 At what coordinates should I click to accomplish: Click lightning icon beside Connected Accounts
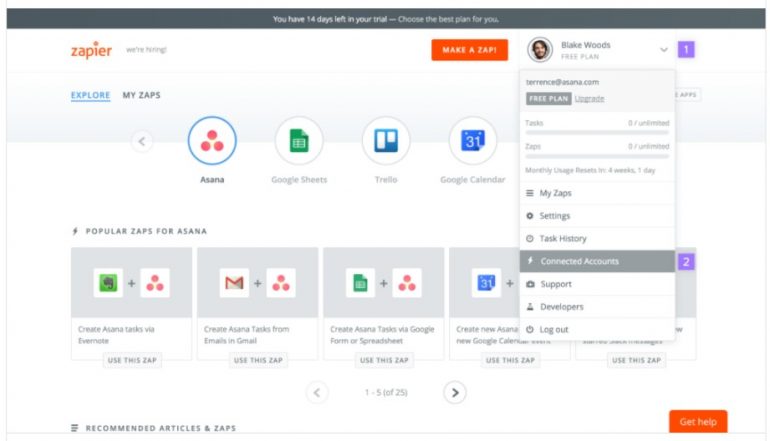pyautogui.click(x=530, y=261)
